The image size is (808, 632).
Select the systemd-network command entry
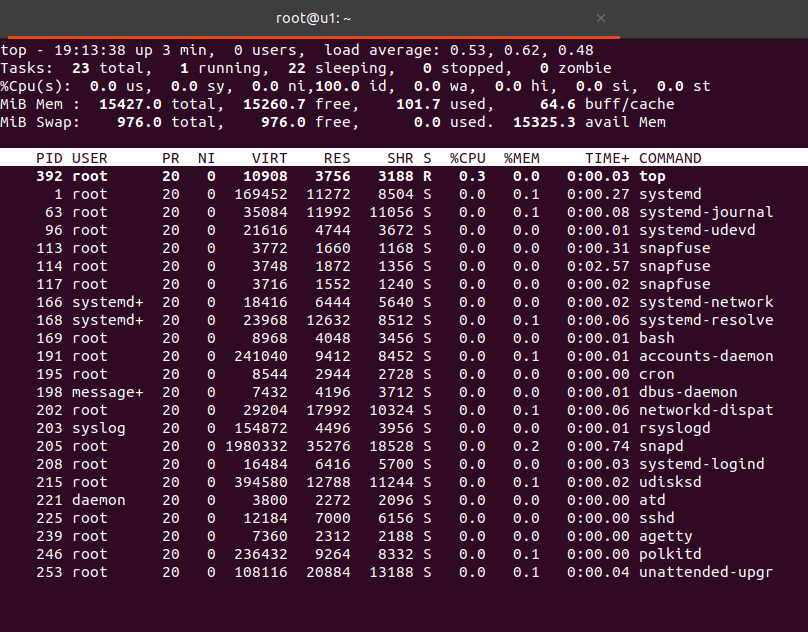706,303
